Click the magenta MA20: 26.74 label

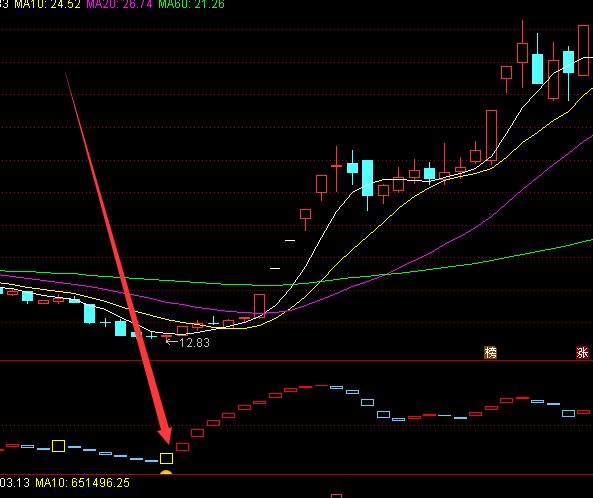pyautogui.click(x=119, y=4)
